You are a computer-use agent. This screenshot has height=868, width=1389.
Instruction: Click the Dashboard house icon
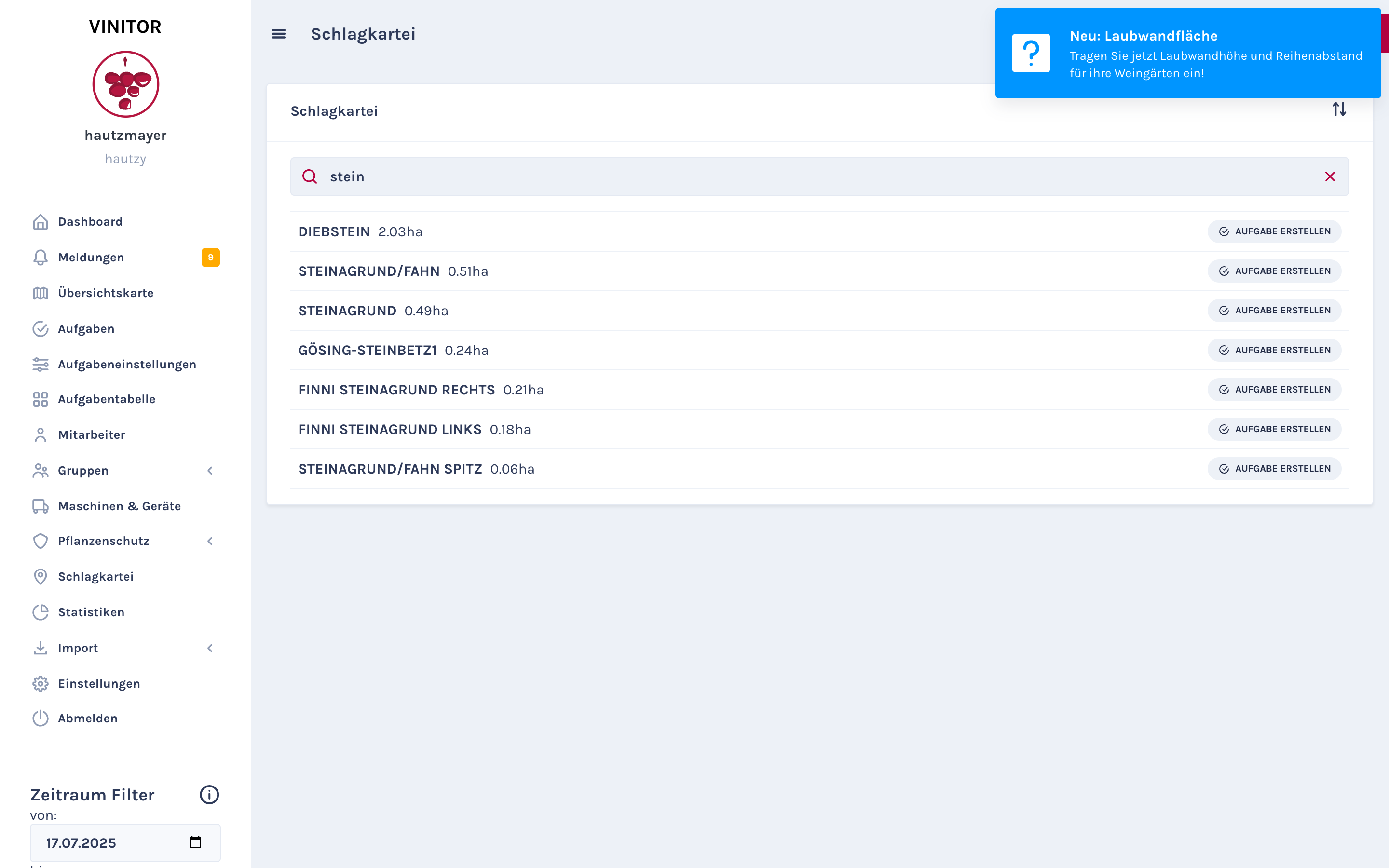point(40,222)
